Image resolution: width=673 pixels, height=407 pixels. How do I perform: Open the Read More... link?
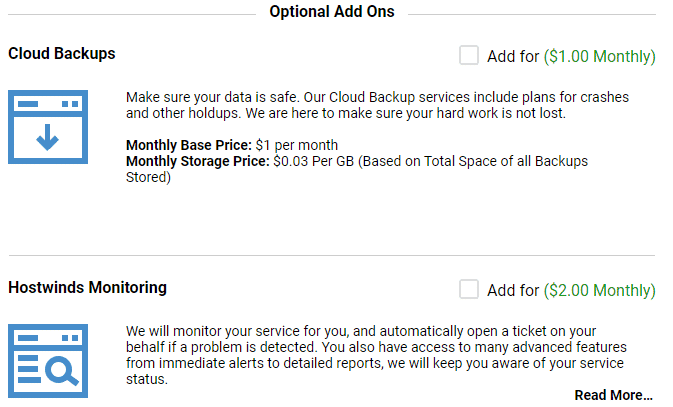tap(613, 395)
